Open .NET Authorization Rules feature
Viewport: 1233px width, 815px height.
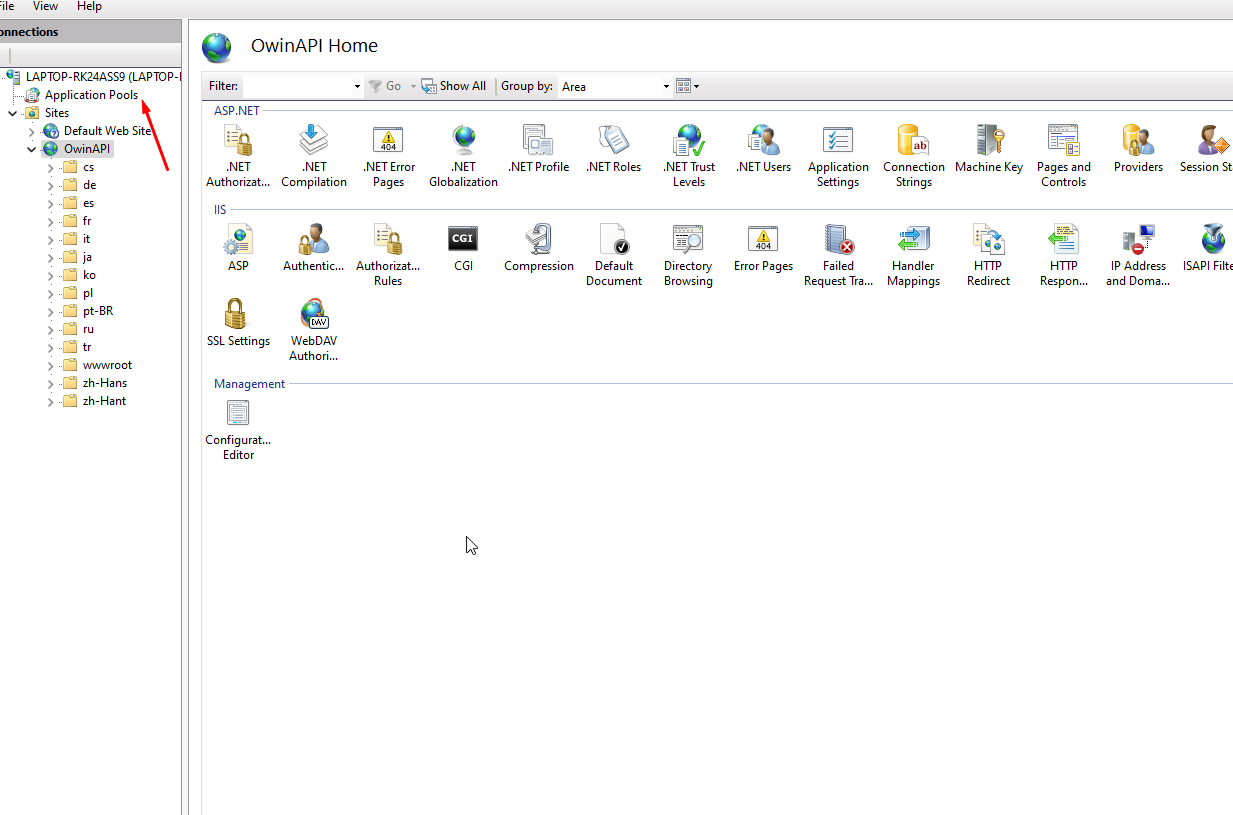(x=238, y=156)
